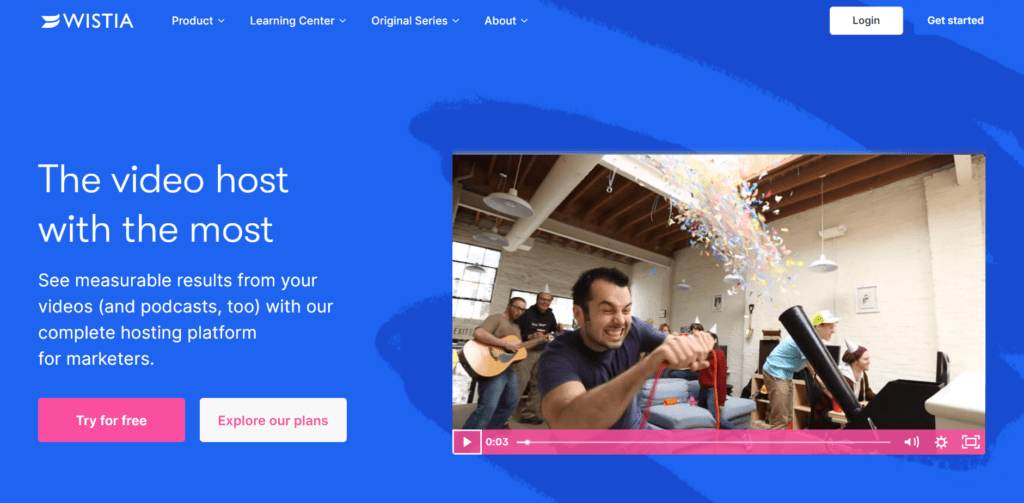Screen dimensions: 1024x503
Task: Click the pink Try for free button
Action: 112,420
